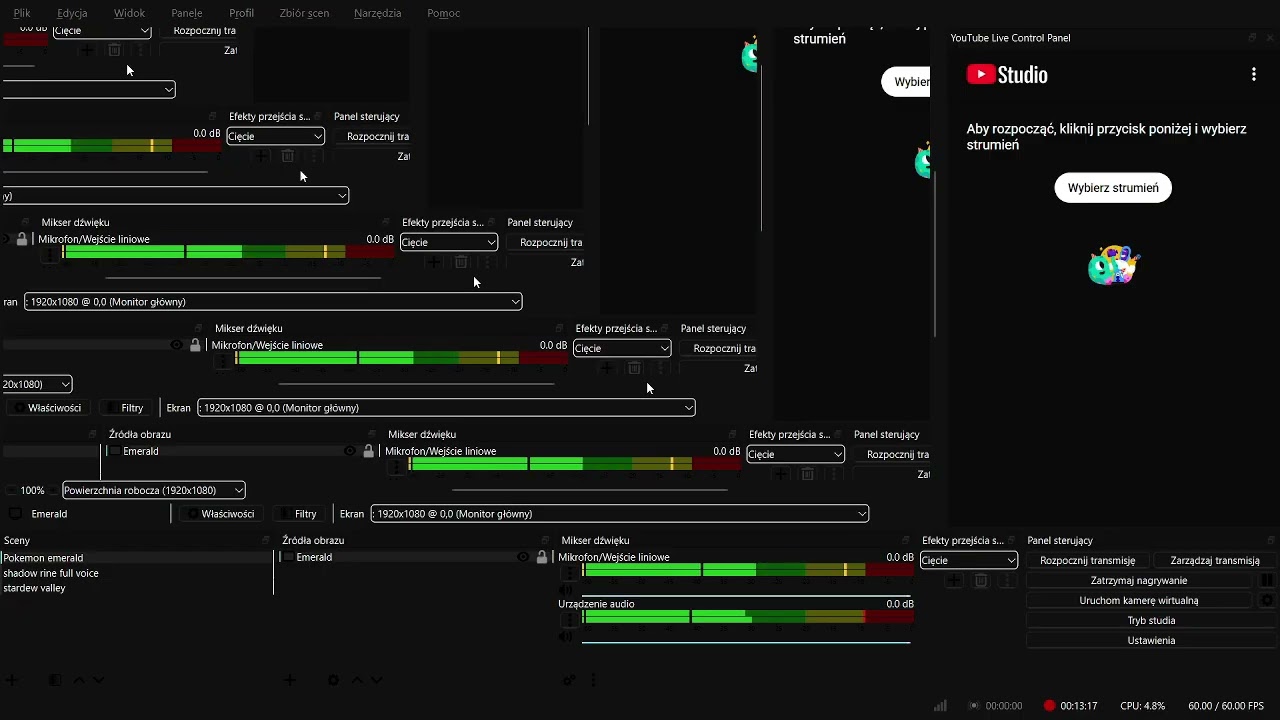Open Powierzchnia robocza (1920x1080) scale dropdown
1280x720 pixels.
point(154,490)
